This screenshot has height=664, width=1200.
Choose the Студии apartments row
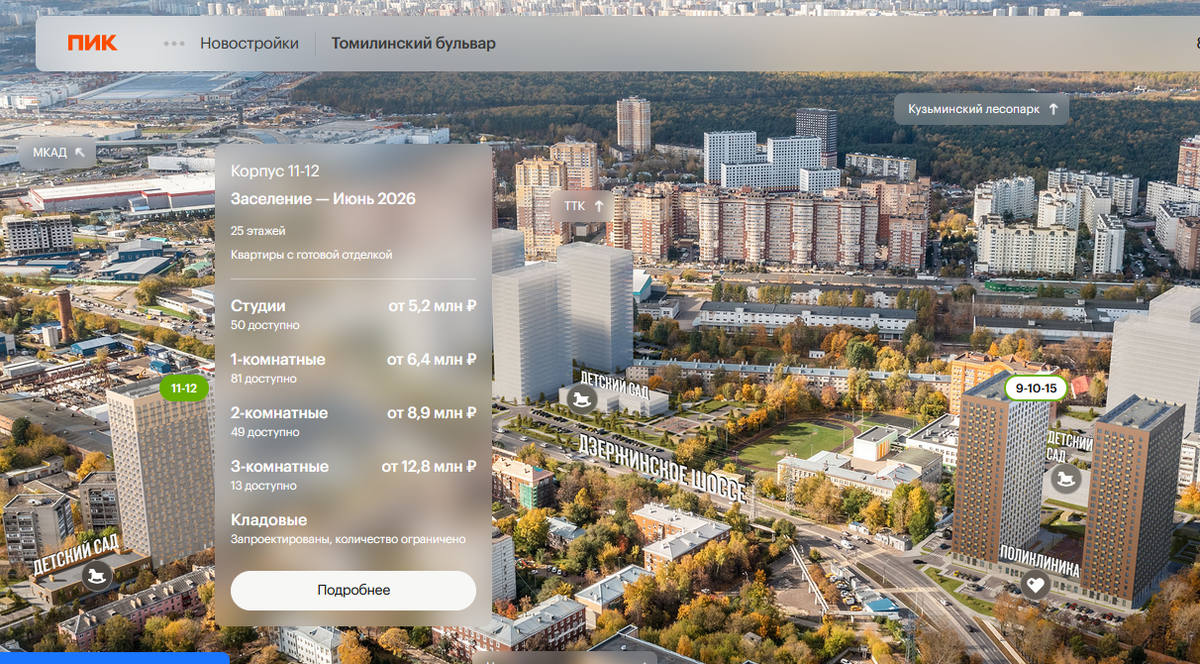click(x=353, y=314)
